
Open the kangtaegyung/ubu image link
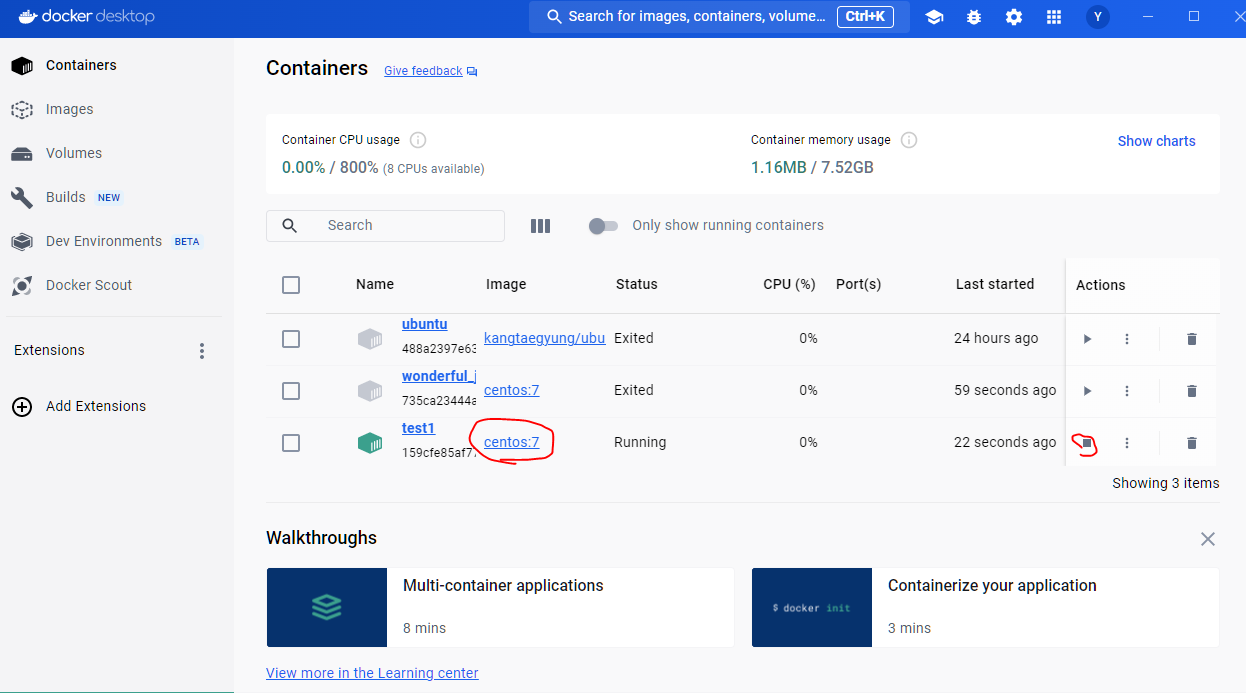point(544,338)
